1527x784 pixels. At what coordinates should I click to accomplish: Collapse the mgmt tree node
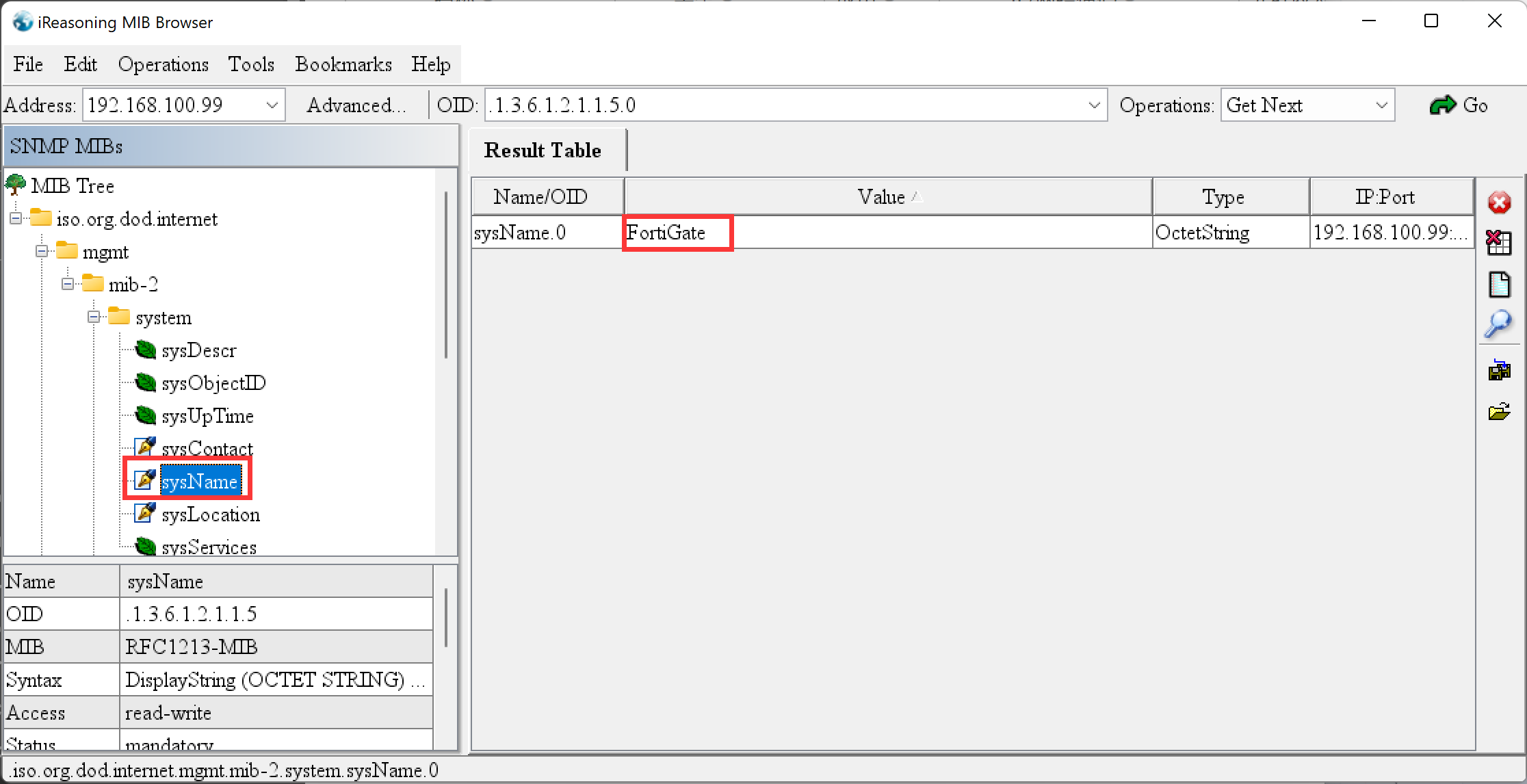42,251
